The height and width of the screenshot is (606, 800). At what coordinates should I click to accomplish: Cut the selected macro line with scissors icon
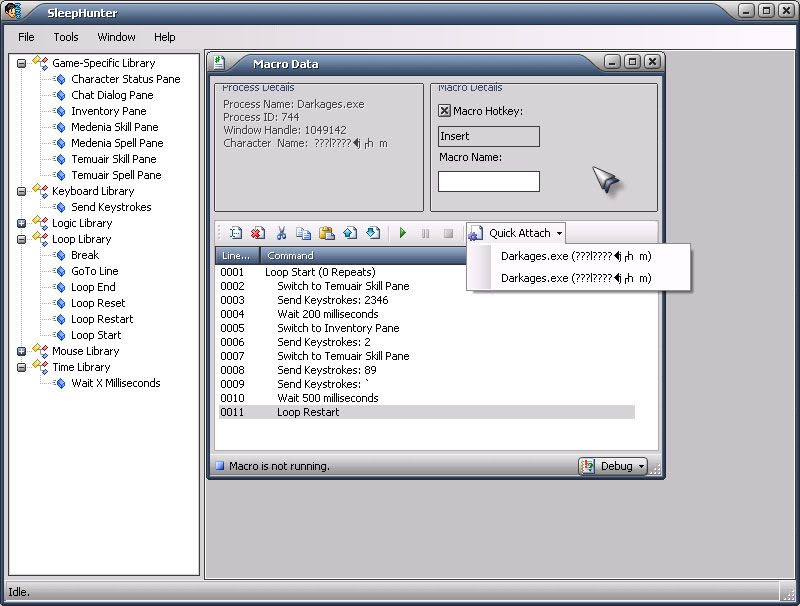pyautogui.click(x=281, y=233)
